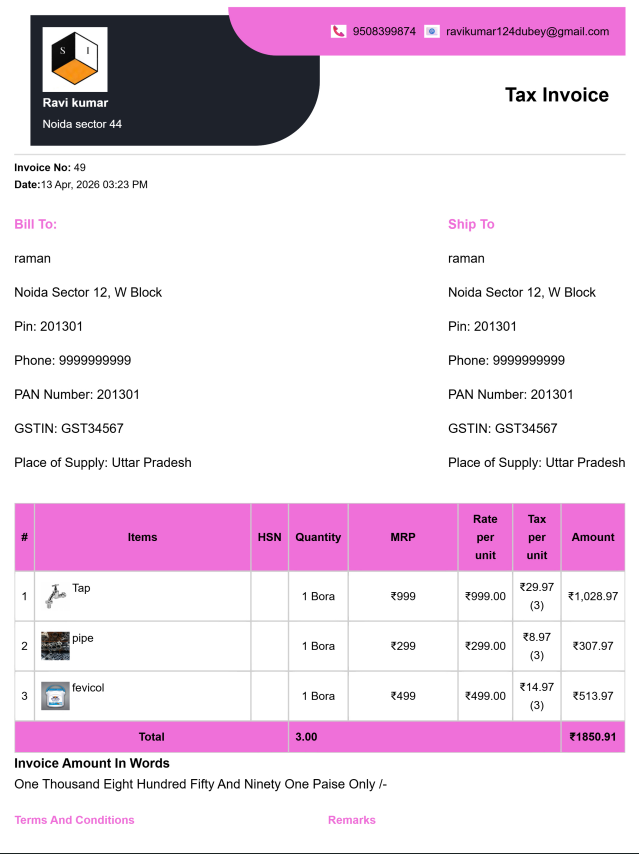This screenshot has width=639, height=854.
Task: Click the Quantity column header
Action: (x=318, y=537)
